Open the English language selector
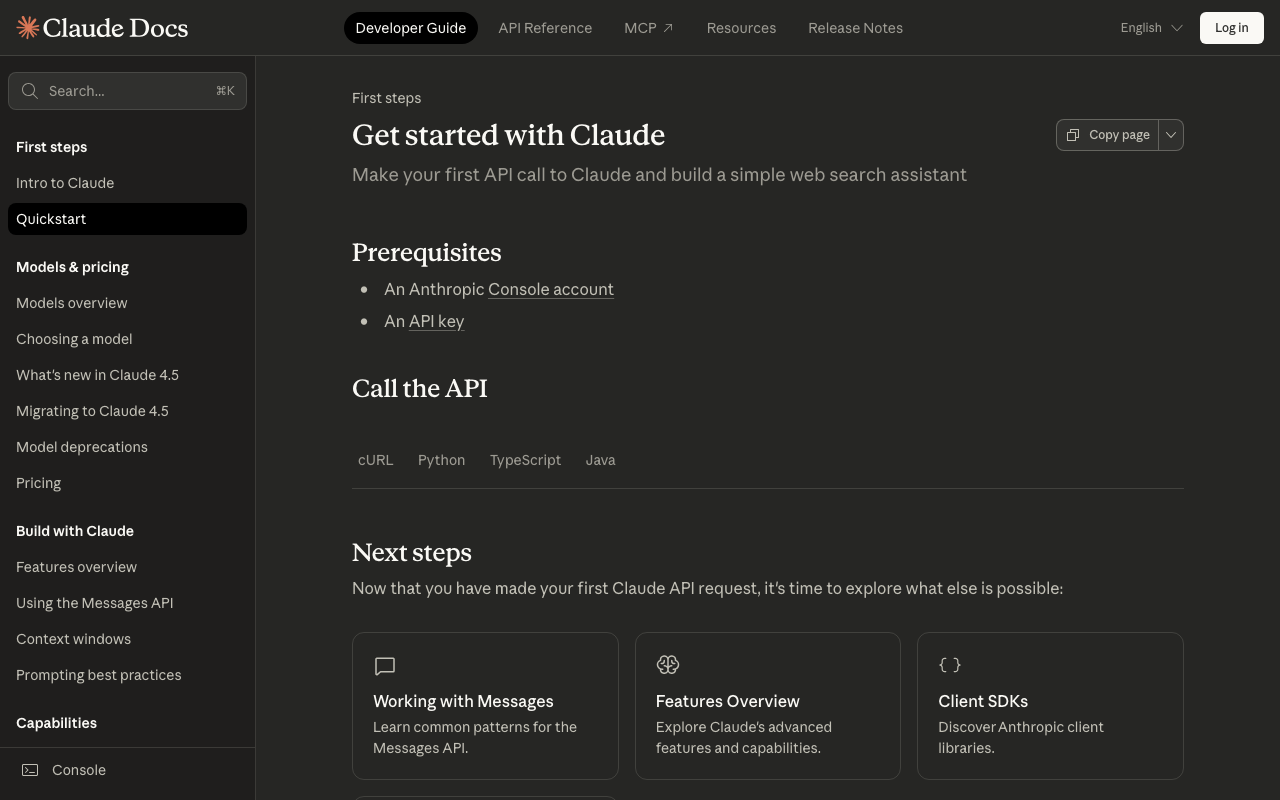Image resolution: width=1280 pixels, height=800 pixels. 1151,28
